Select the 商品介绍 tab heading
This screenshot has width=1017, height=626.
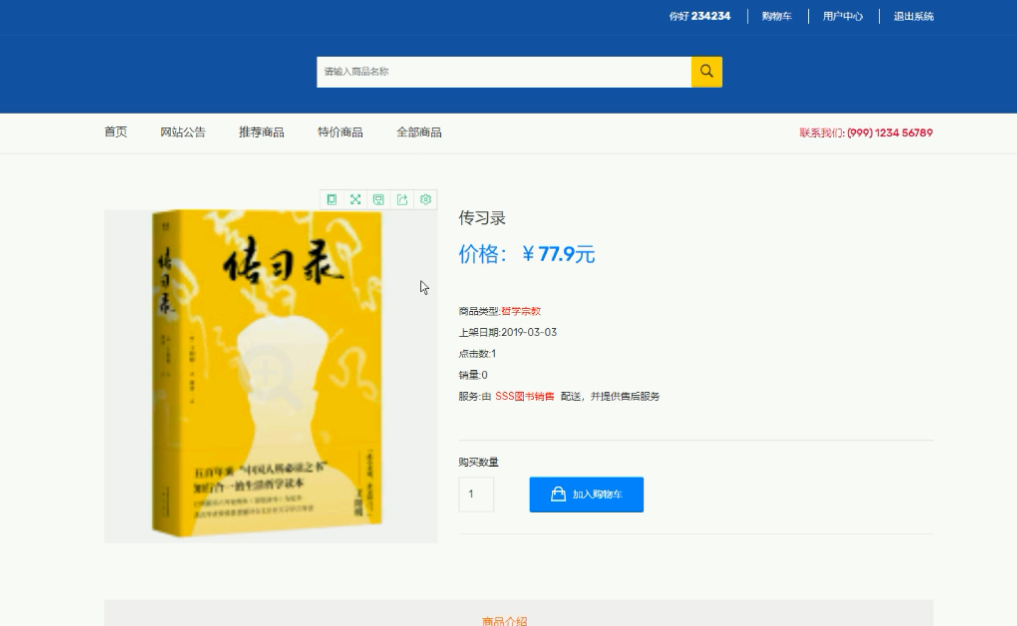tap(505, 621)
